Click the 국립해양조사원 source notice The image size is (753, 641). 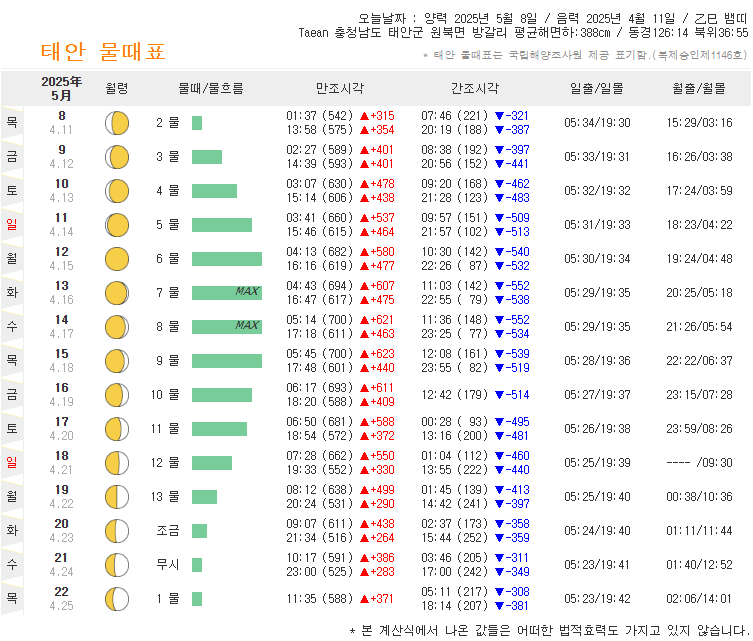(x=585, y=55)
